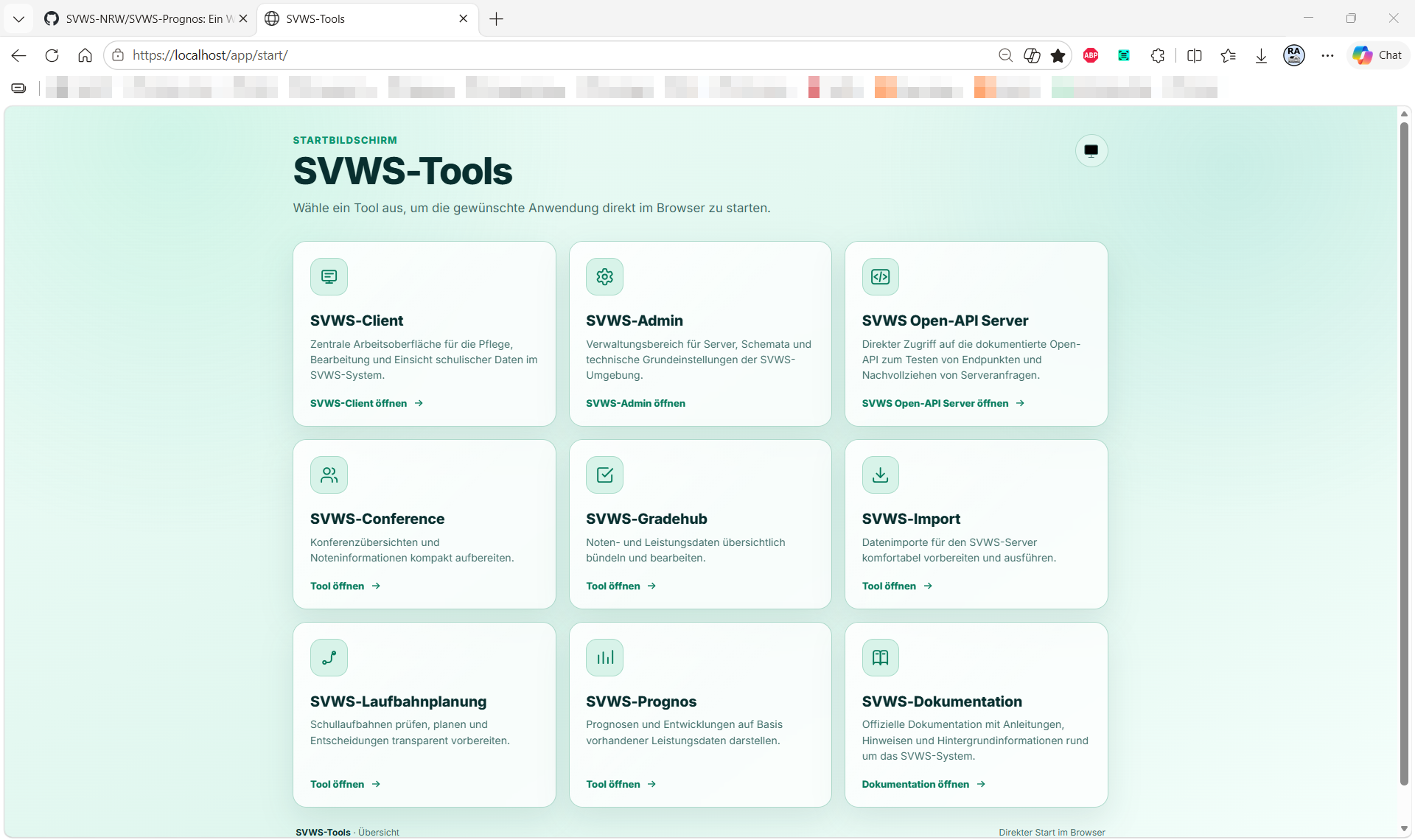Go back to the previous page

click(18, 55)
